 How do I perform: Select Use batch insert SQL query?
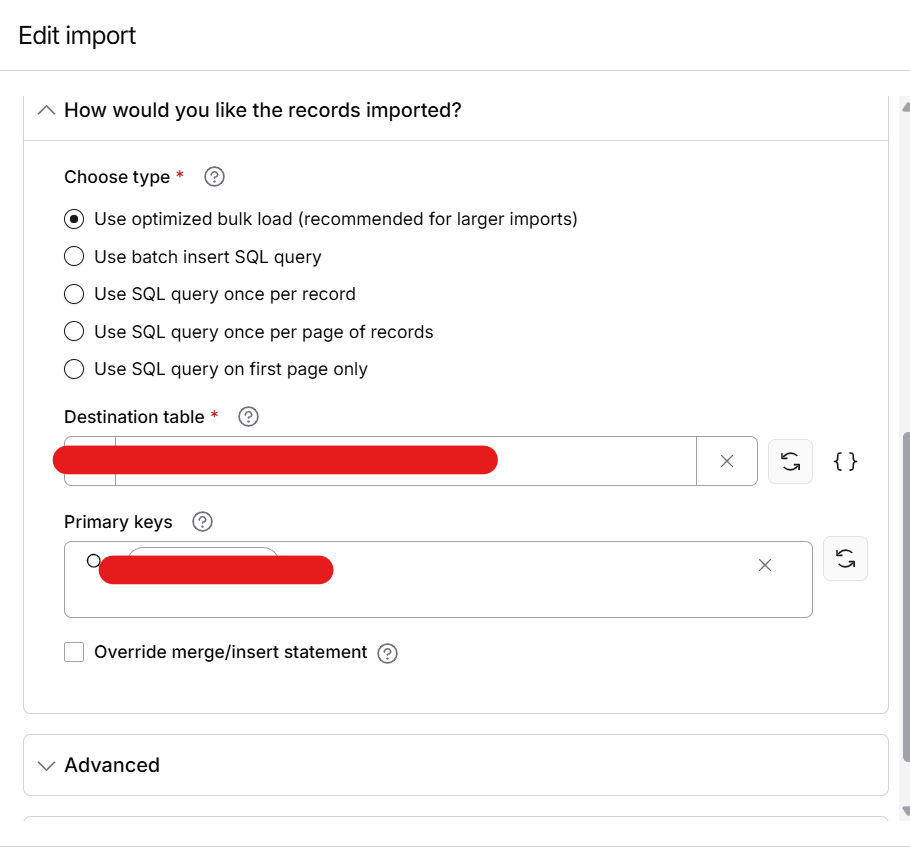(74, 256)
